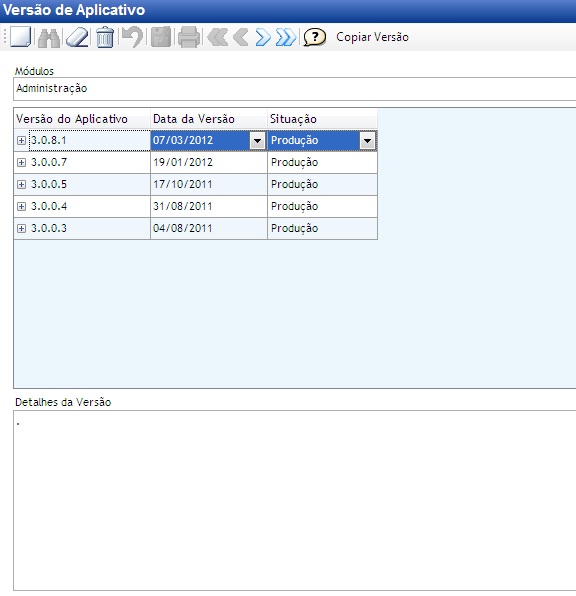Delete record with the trash can icon
The image size is (576, 596).
click(x=105, y=37)
